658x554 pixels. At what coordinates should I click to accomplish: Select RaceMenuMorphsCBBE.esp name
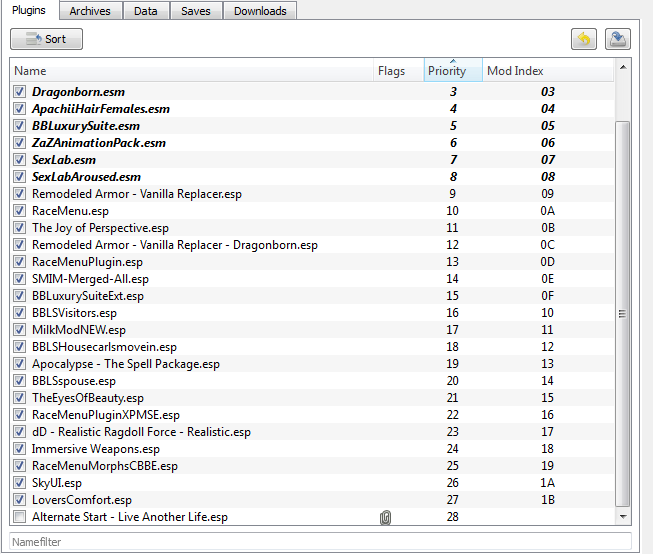click(x=105, y=466)
